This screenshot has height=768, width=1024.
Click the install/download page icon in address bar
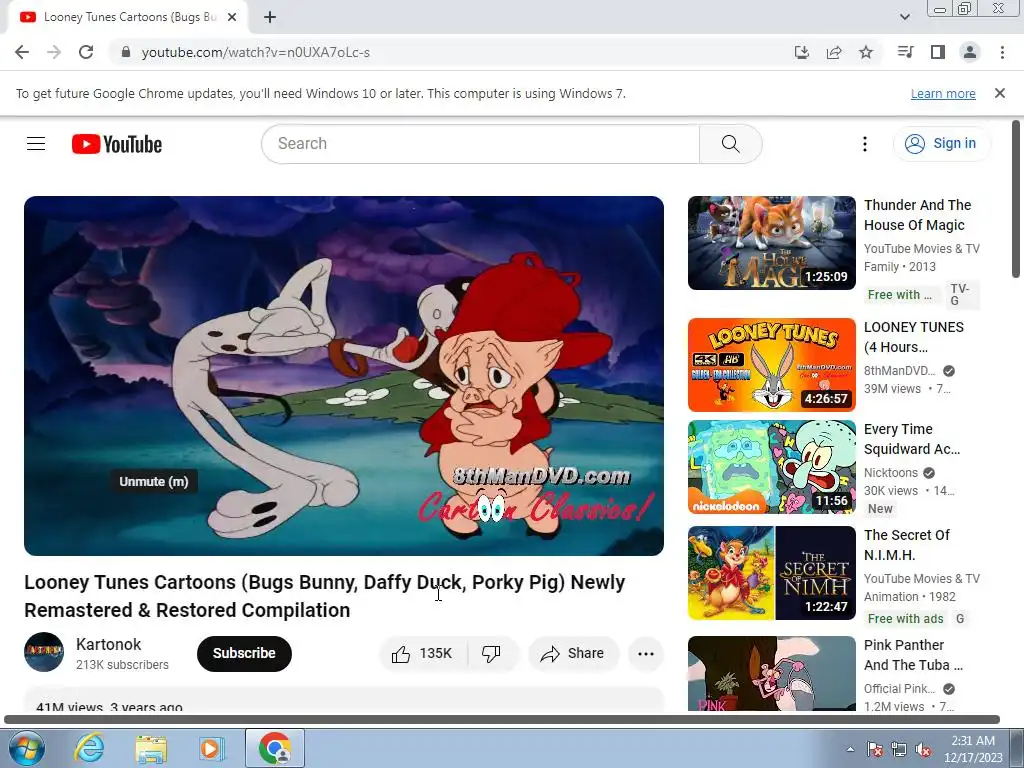[802, 52]
